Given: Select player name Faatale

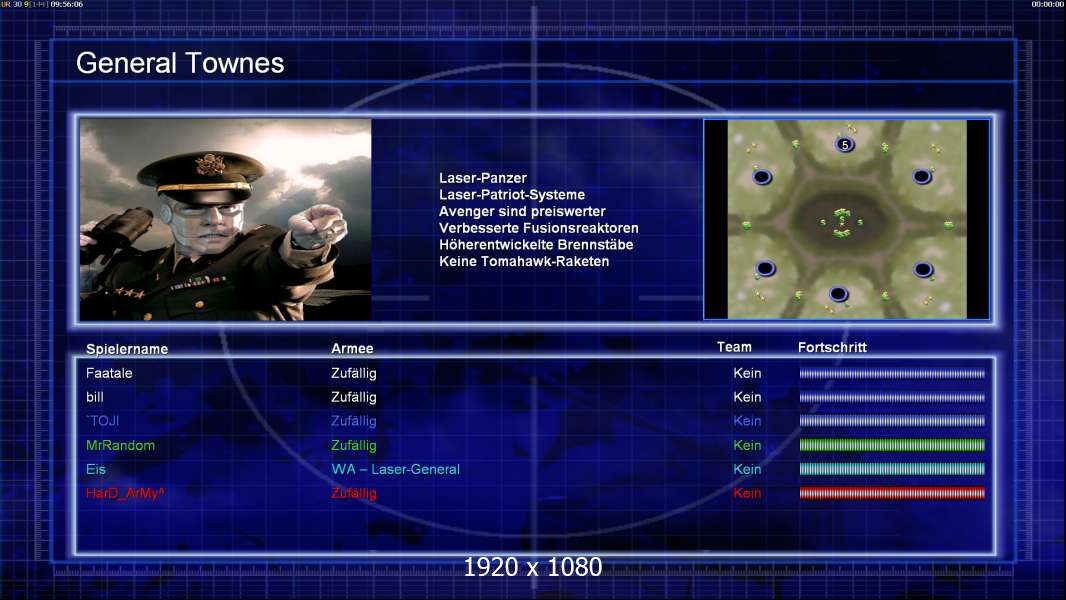Looking at the screenshot, I should (109, 373).
